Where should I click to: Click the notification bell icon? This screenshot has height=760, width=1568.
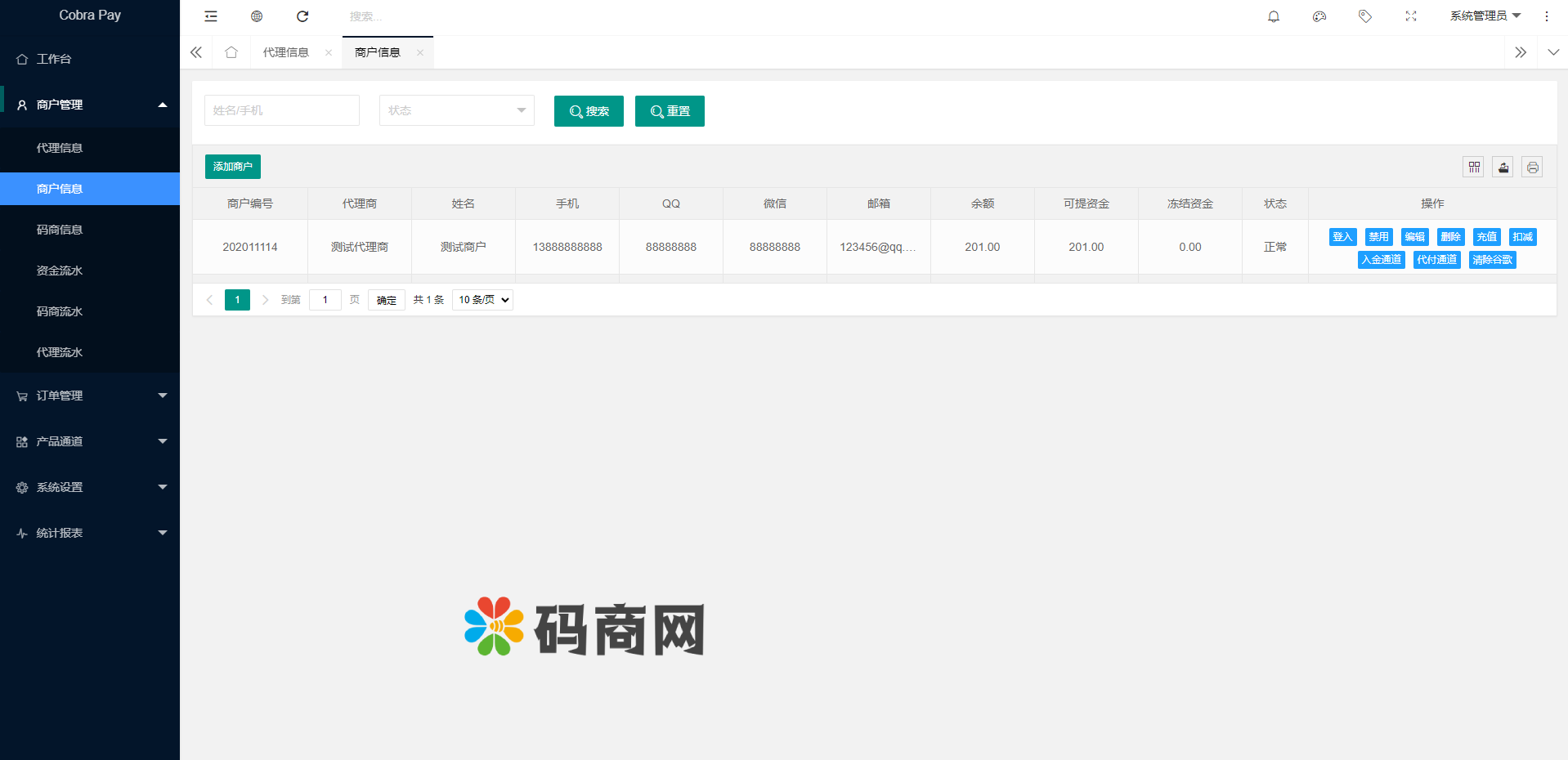(x=1273, y=16)
